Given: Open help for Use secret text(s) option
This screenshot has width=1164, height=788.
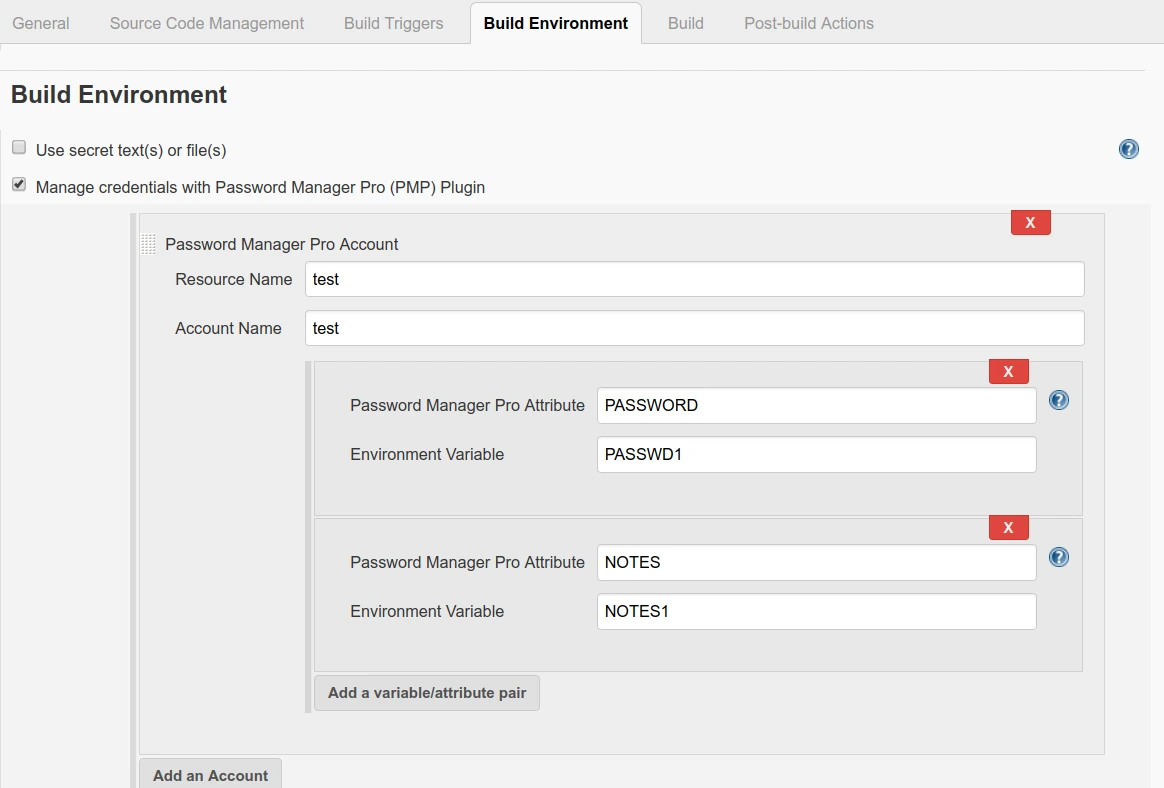Looking at the screenshot, I should [1128, 148].
